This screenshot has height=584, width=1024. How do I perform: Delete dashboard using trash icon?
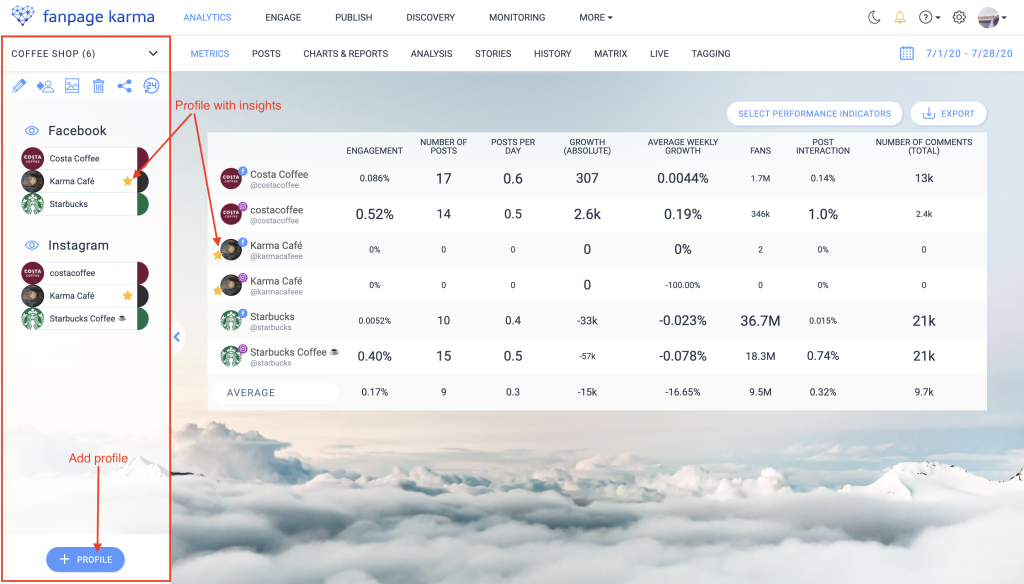click(98, 86)
